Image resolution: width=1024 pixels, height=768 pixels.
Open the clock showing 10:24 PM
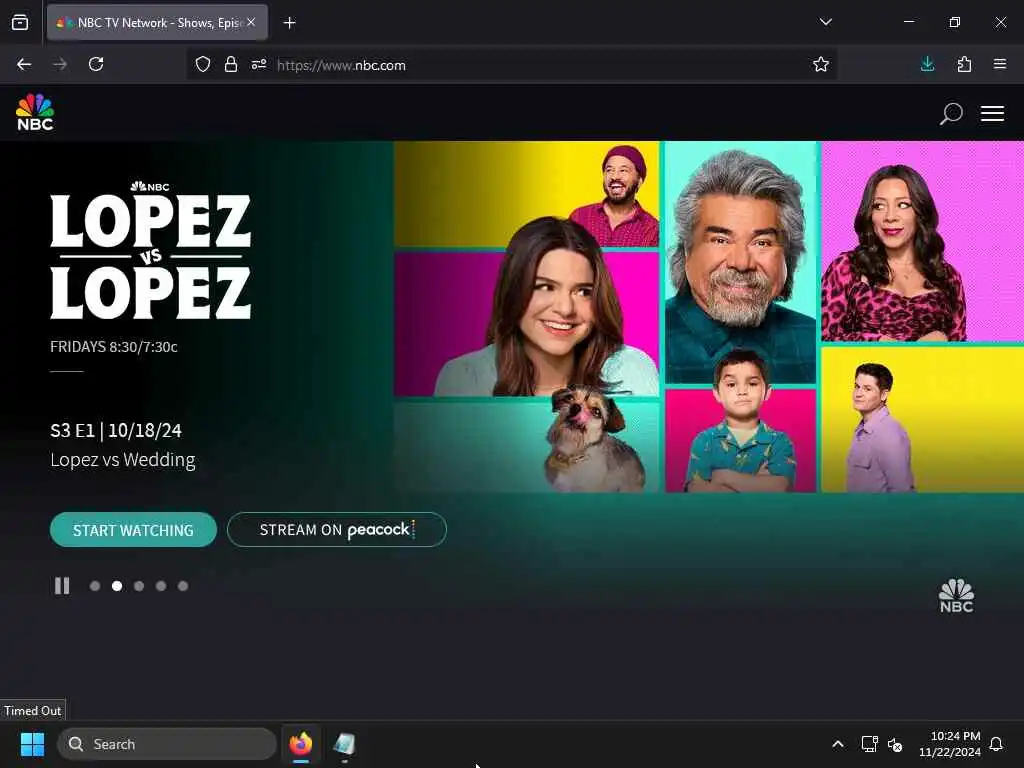[x=950, y=744]
